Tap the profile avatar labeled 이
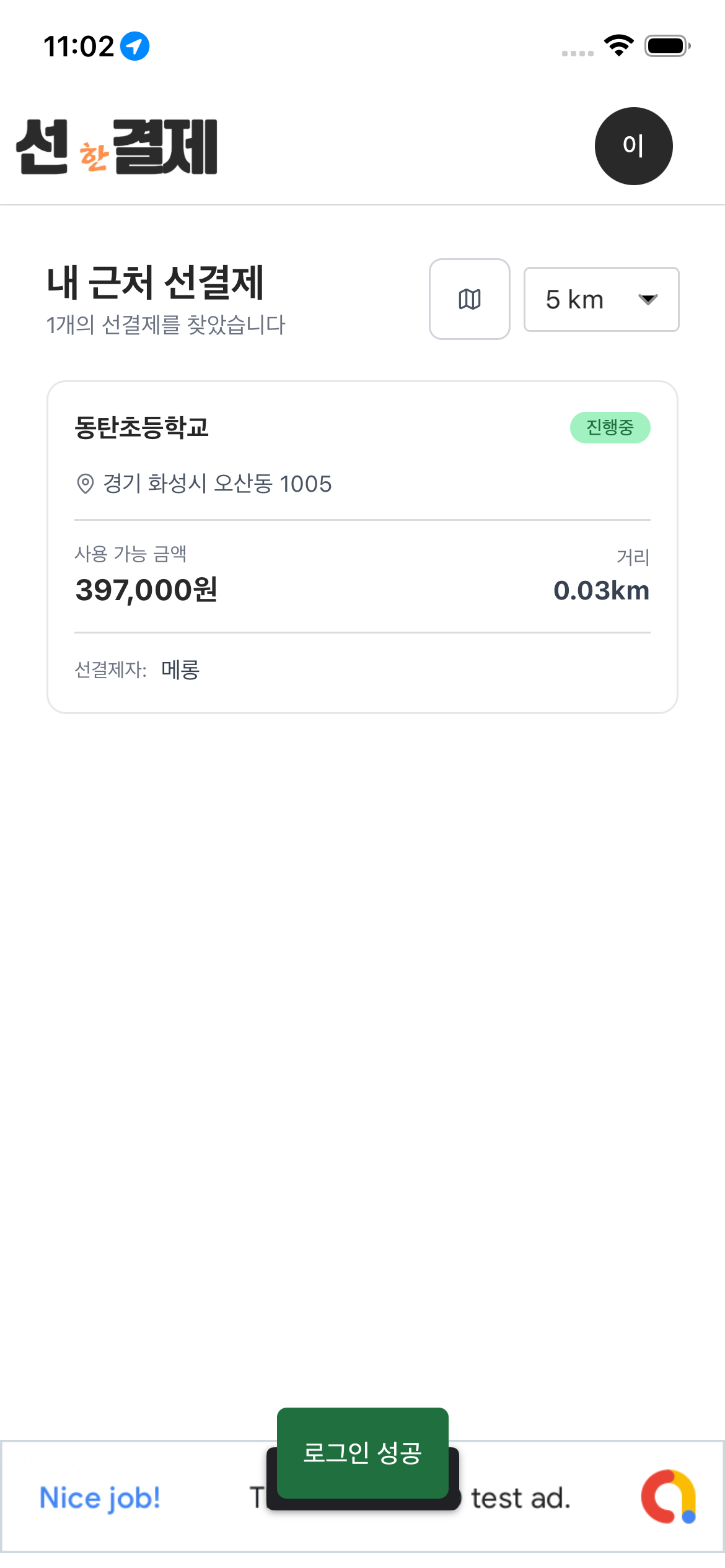The width and height of the screenshot is (725, 1568). pos(633,146)
